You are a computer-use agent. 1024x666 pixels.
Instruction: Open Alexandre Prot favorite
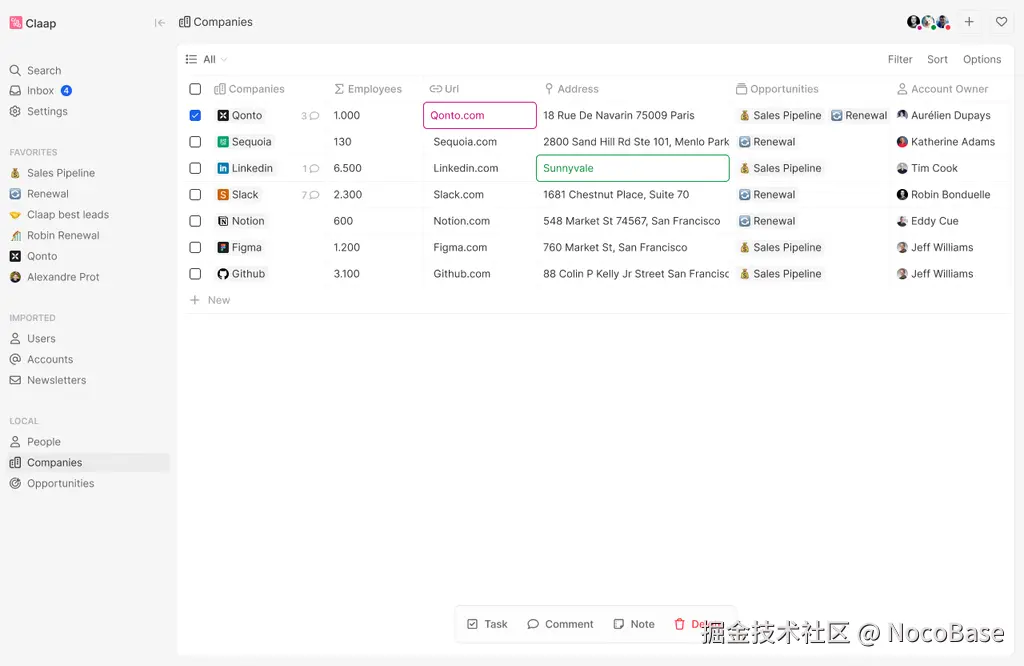point(55,278)
